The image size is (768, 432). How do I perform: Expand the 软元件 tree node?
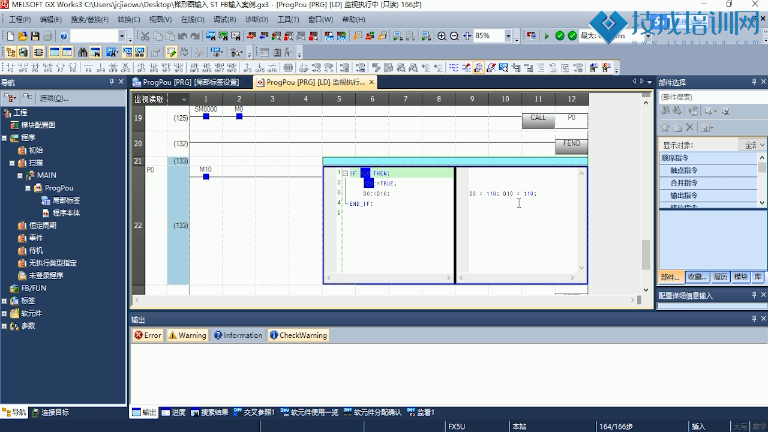[x=4, y=313]
